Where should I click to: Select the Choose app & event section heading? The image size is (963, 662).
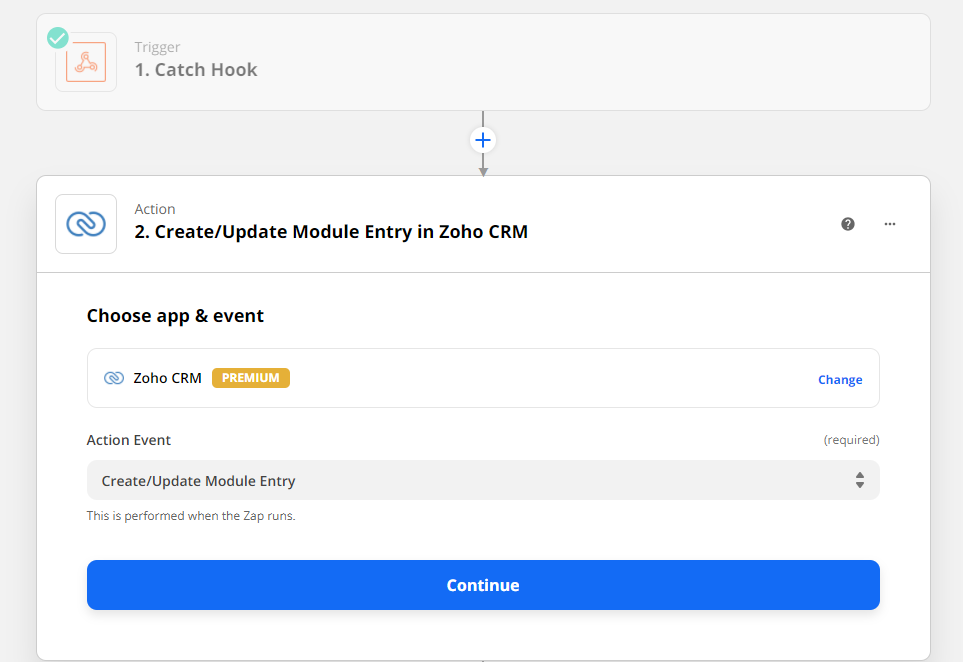[x=175, y=316]
